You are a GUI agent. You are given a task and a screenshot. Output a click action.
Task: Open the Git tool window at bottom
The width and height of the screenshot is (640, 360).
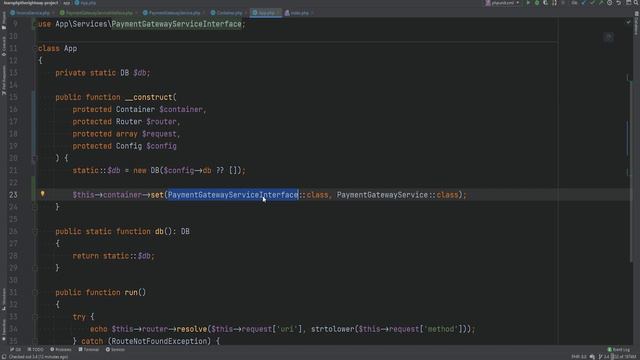[16, 350]
